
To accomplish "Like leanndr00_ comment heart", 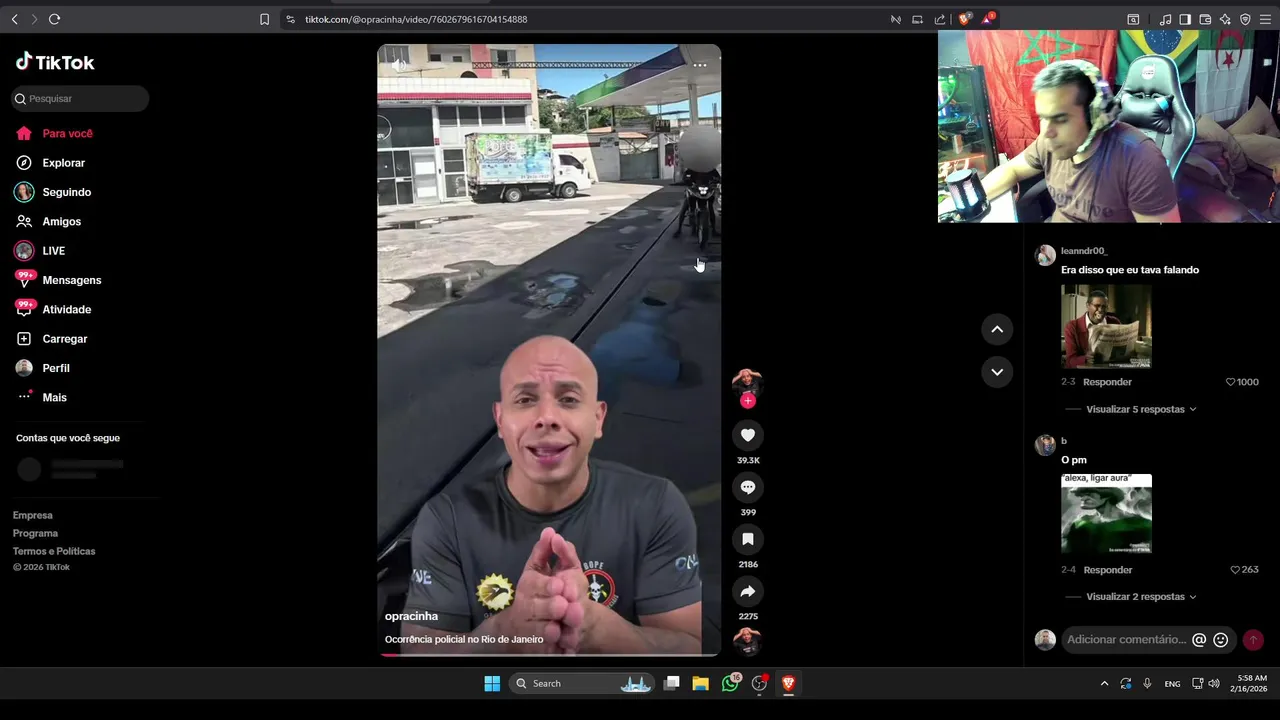I will tap(1231, 382).
